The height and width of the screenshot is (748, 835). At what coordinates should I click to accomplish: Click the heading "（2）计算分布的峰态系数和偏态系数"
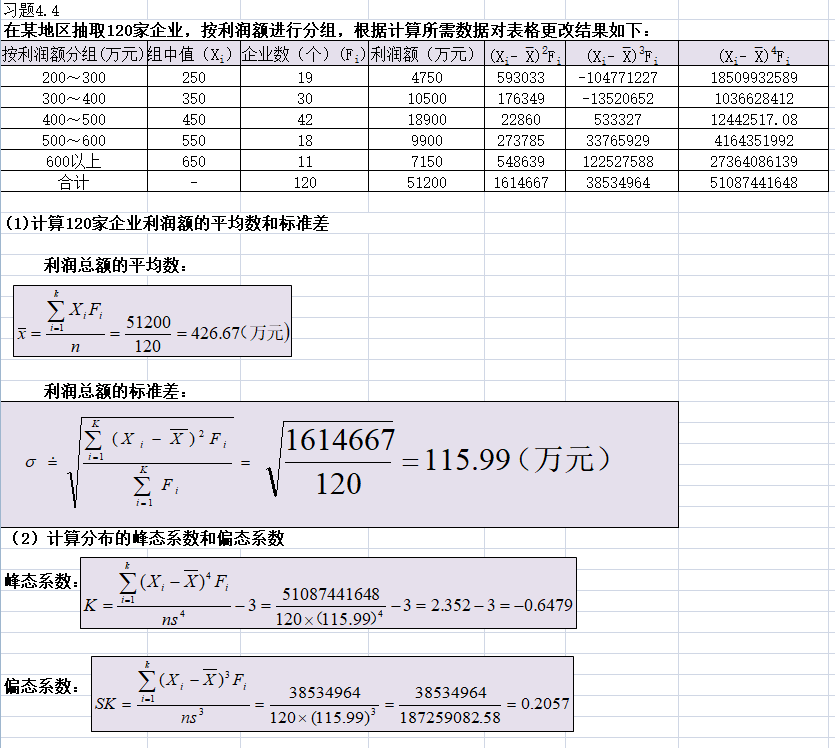pyautogui.click(x=147, y=538)
